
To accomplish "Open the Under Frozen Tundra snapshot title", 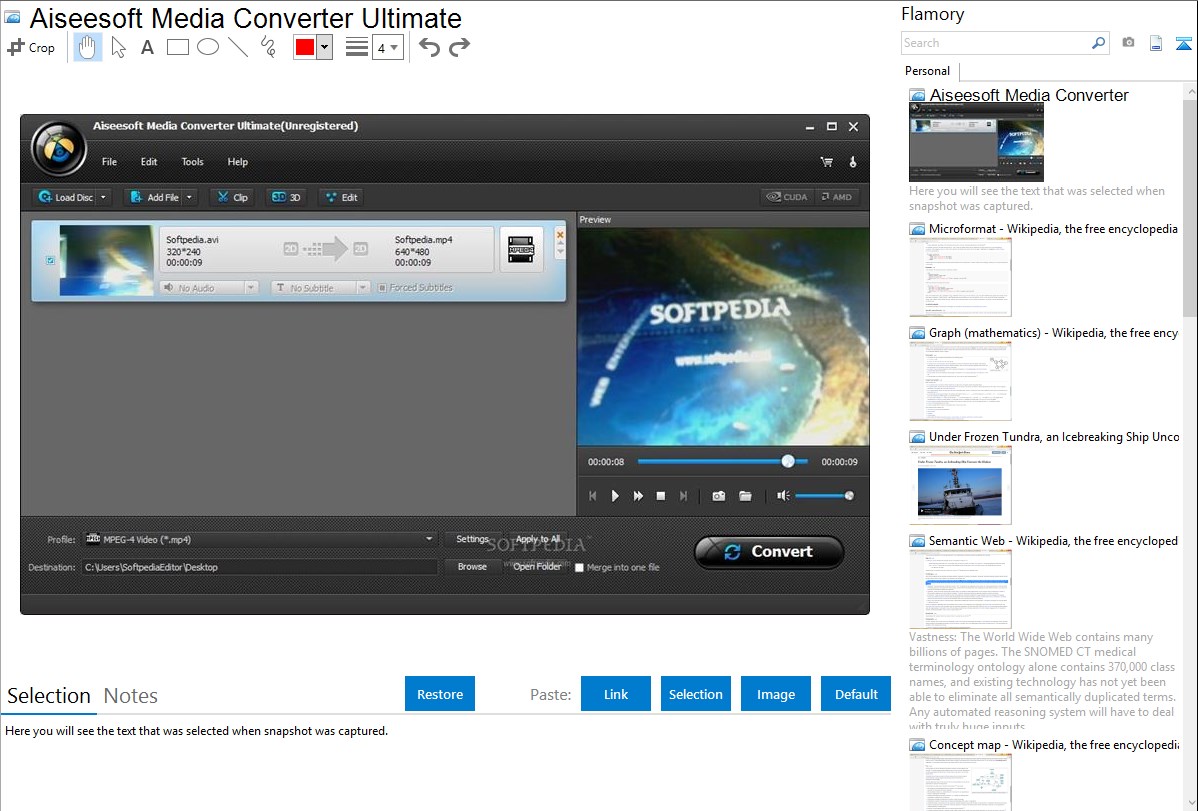I will pos(1054,437).
